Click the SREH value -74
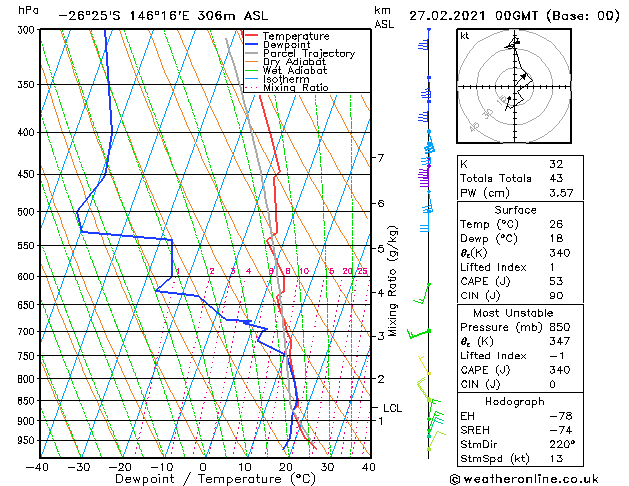The height and width of the screenshot is (486, 629). [x=561, y=430]
